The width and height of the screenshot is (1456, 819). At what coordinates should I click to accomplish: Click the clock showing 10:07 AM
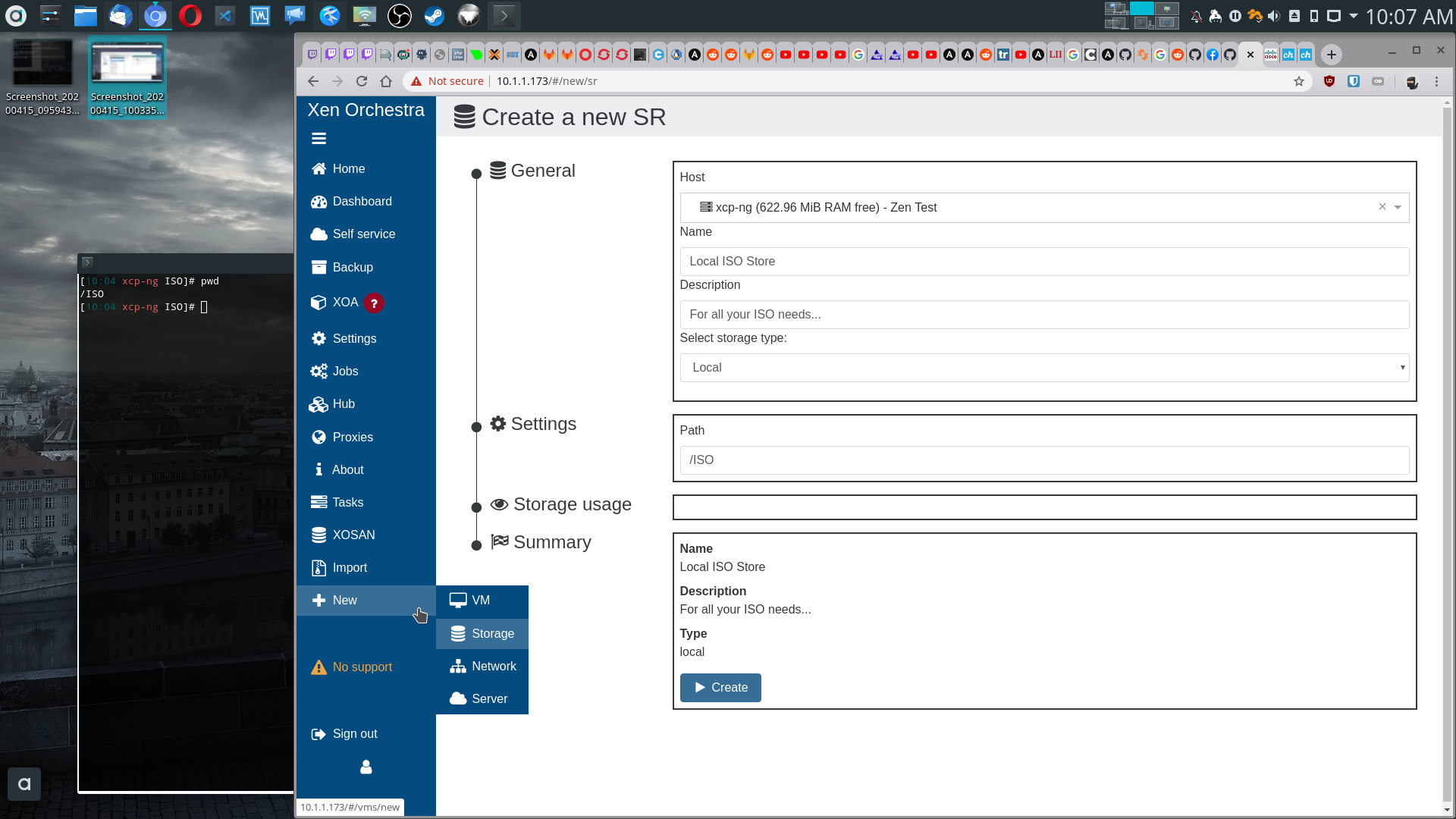click(1409, 17)
